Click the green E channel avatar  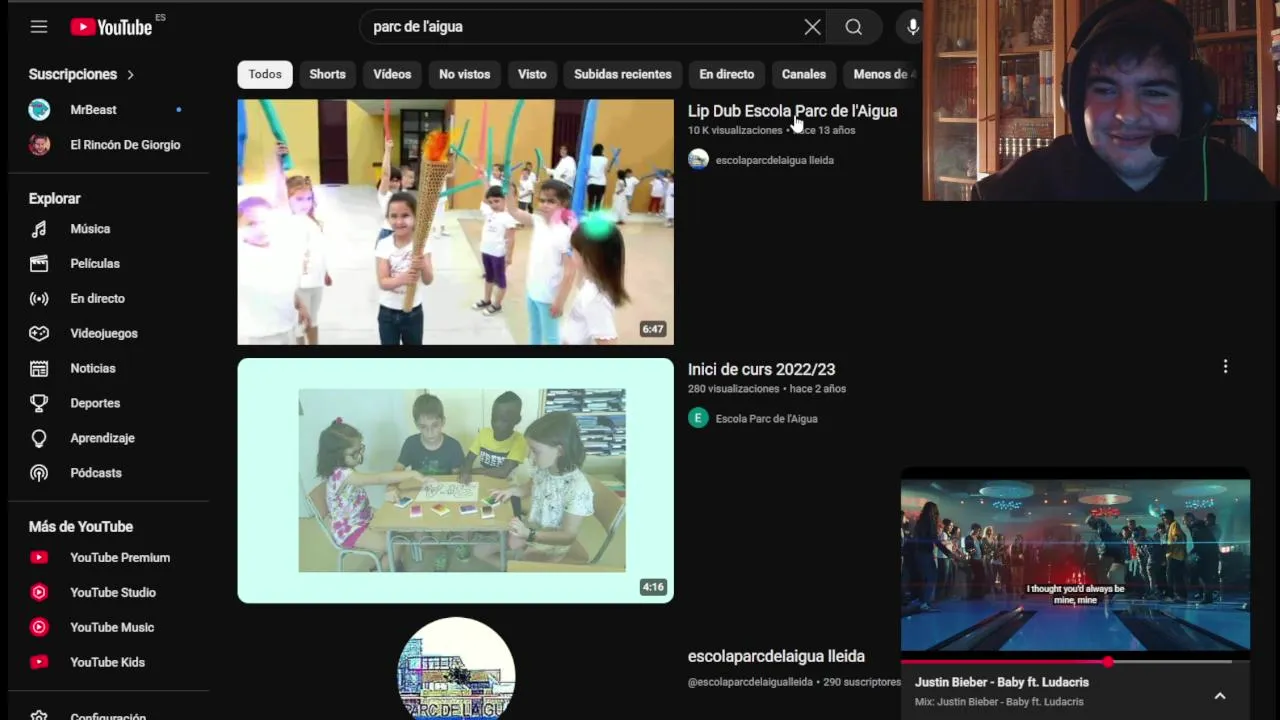(698, 418)
